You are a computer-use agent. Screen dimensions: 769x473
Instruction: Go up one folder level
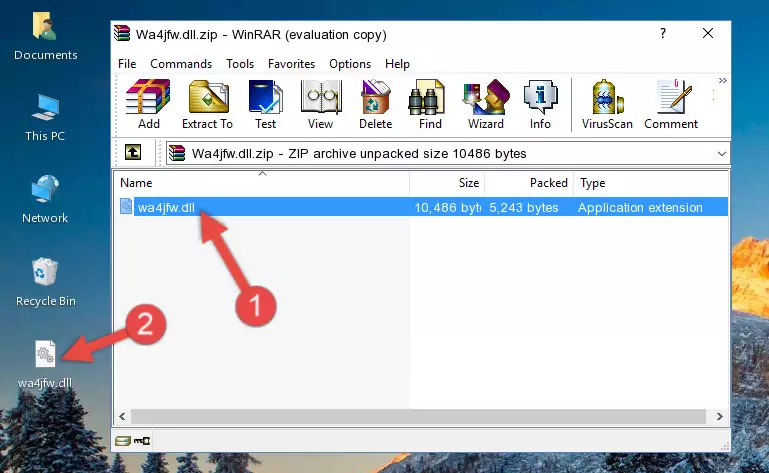click(133, 153)
